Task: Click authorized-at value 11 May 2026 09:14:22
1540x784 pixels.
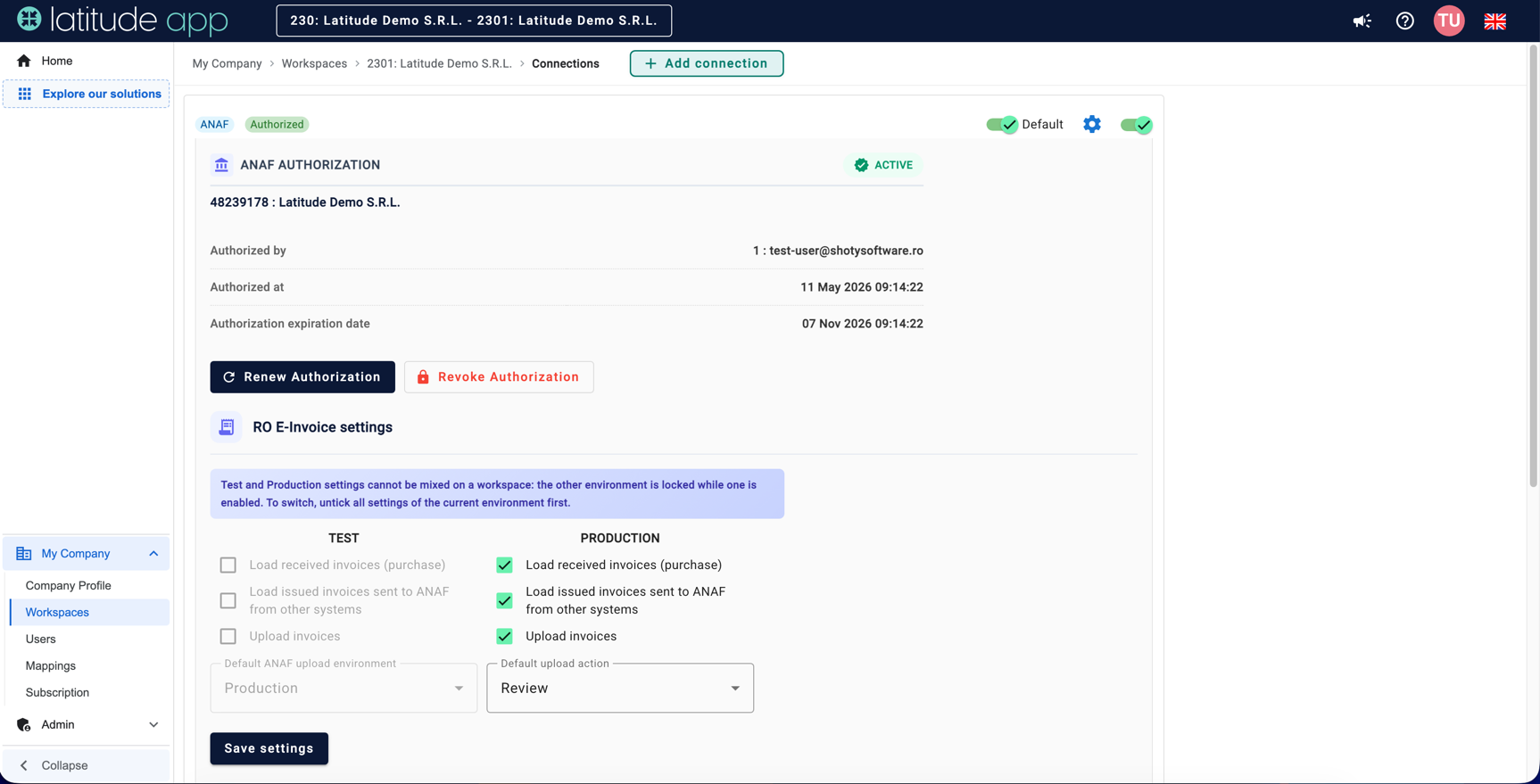Action: click(x=862, y=287)
